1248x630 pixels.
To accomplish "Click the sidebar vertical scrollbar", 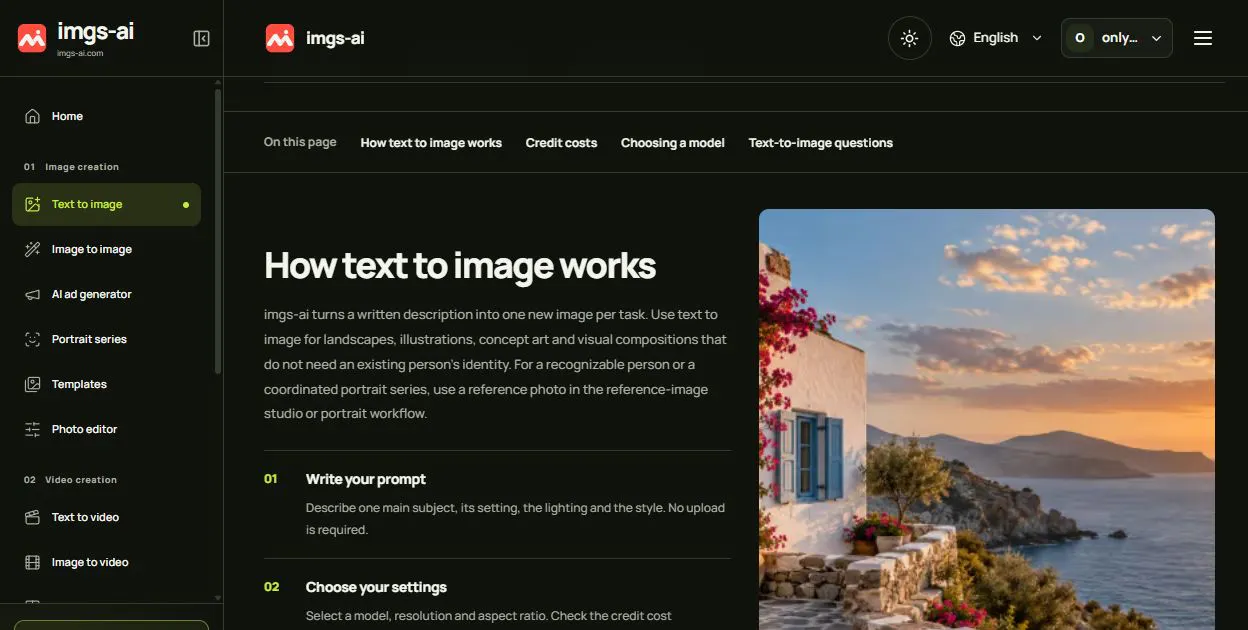I will pos(218,230).
